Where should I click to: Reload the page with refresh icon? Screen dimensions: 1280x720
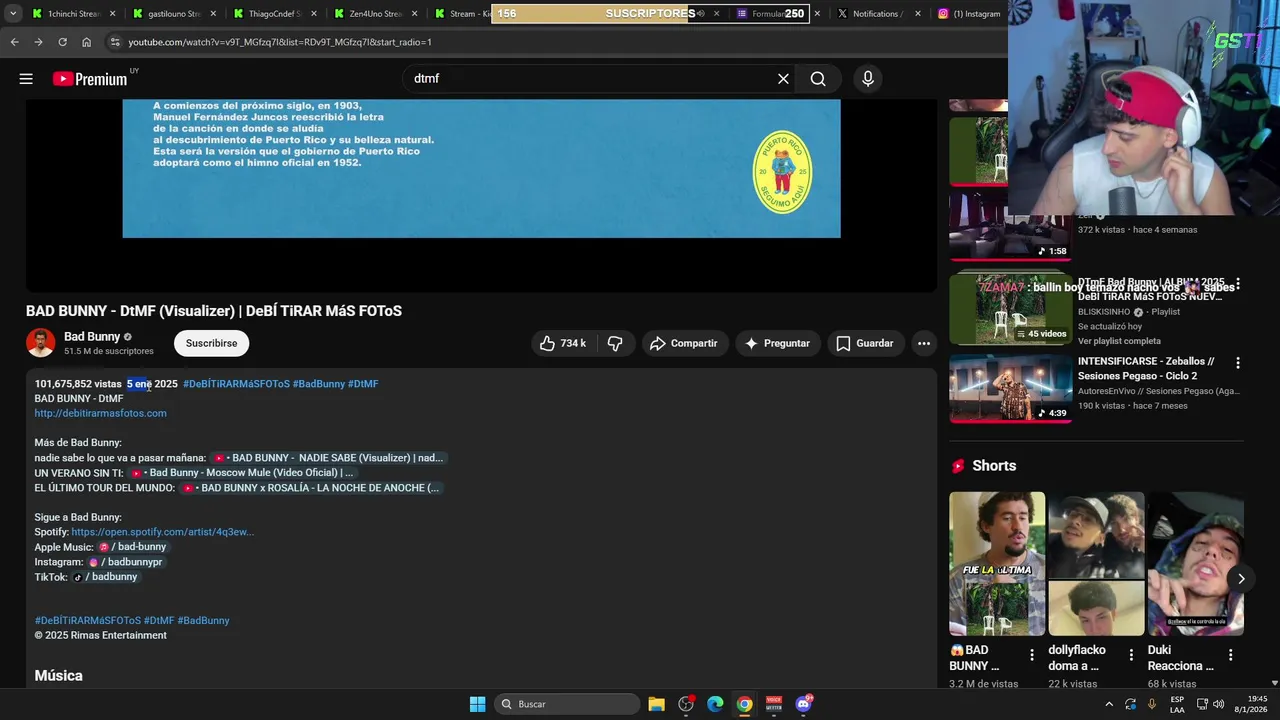pos(62,42)
